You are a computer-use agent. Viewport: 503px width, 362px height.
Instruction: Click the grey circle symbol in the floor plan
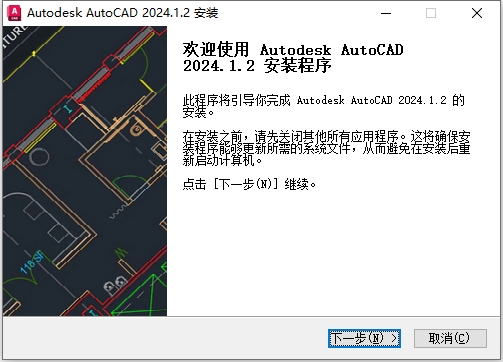point(39,156)
